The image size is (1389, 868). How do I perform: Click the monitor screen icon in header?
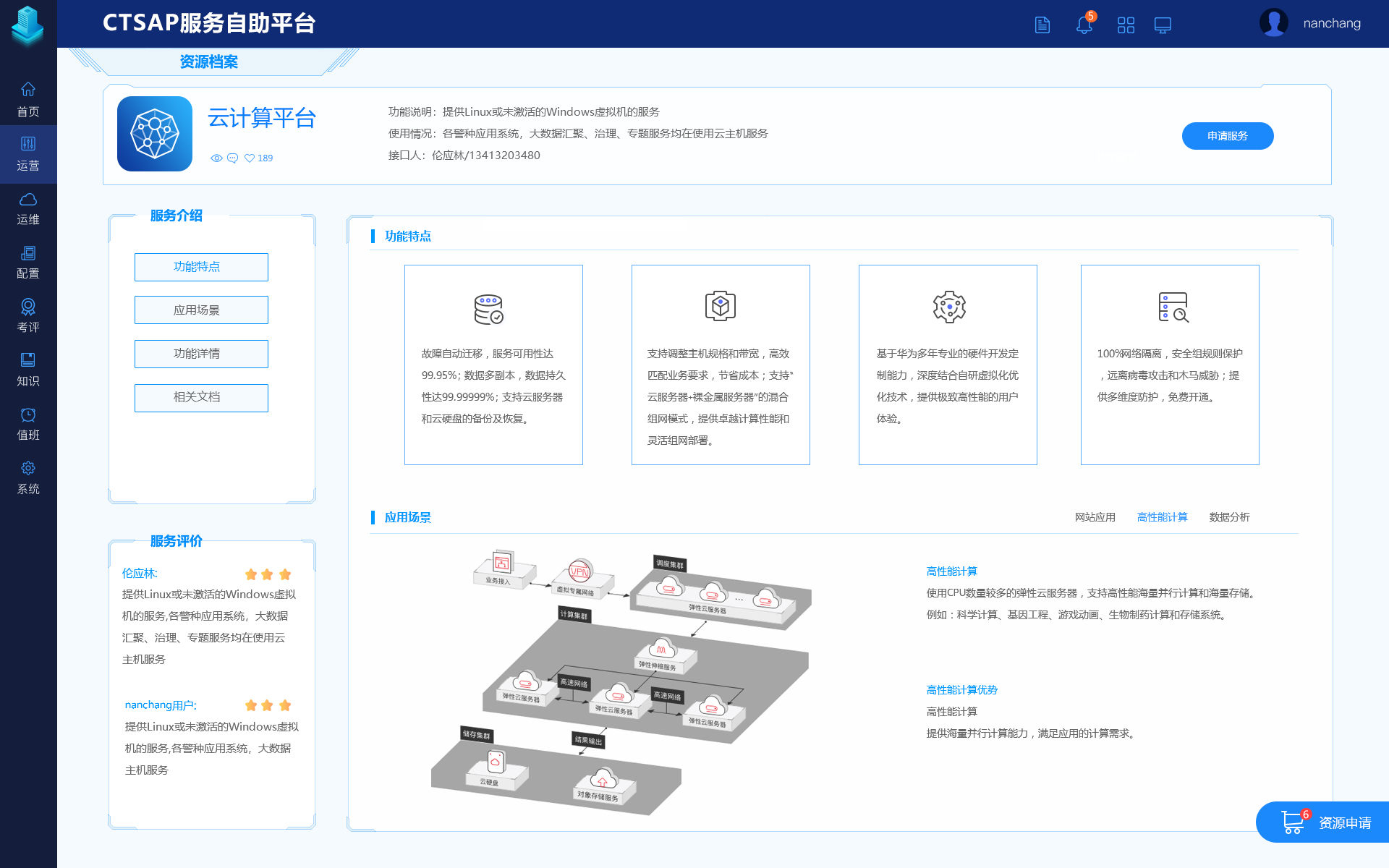[1163, 25]
